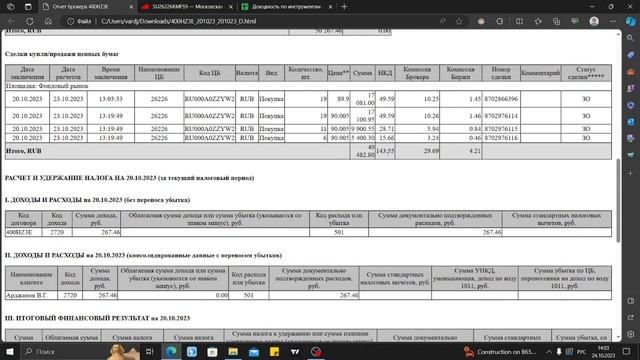640x360 pixels.
Task: Switch to Доходность по инструментам tab
Action: [287, 7]
